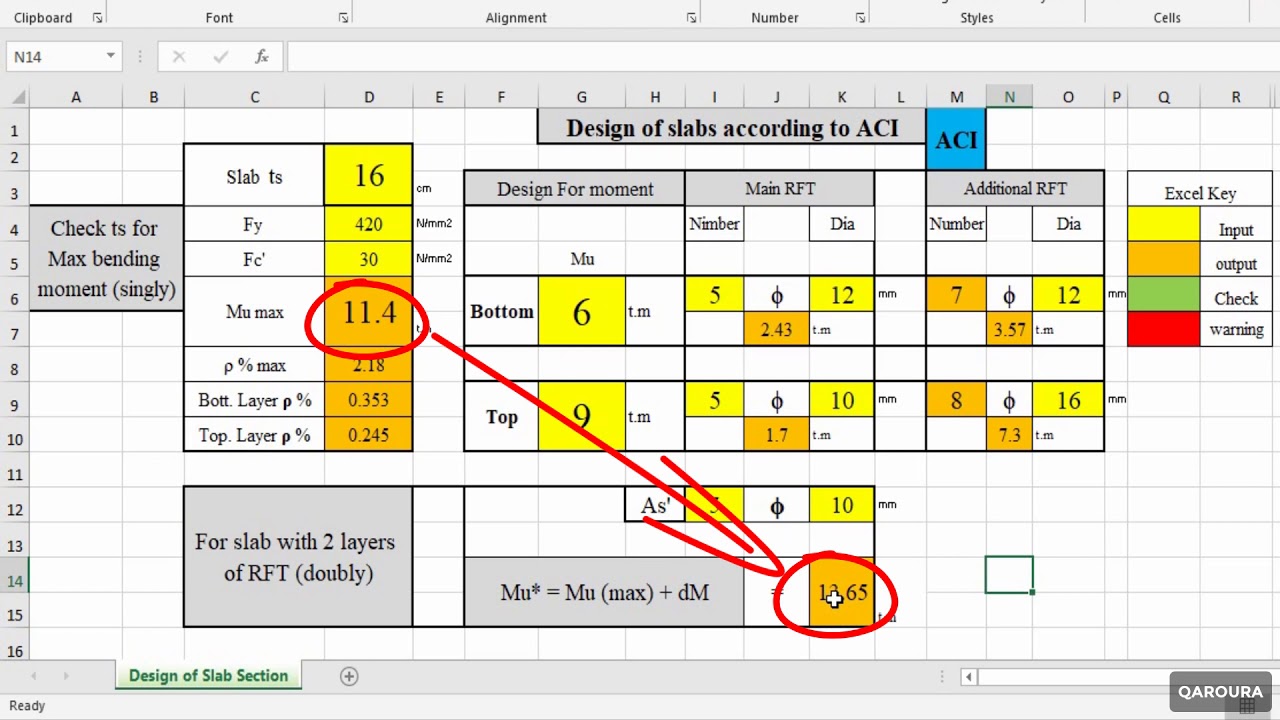Click the yellow Input key swatch

pyautogui.click(x=1164, y=224)
